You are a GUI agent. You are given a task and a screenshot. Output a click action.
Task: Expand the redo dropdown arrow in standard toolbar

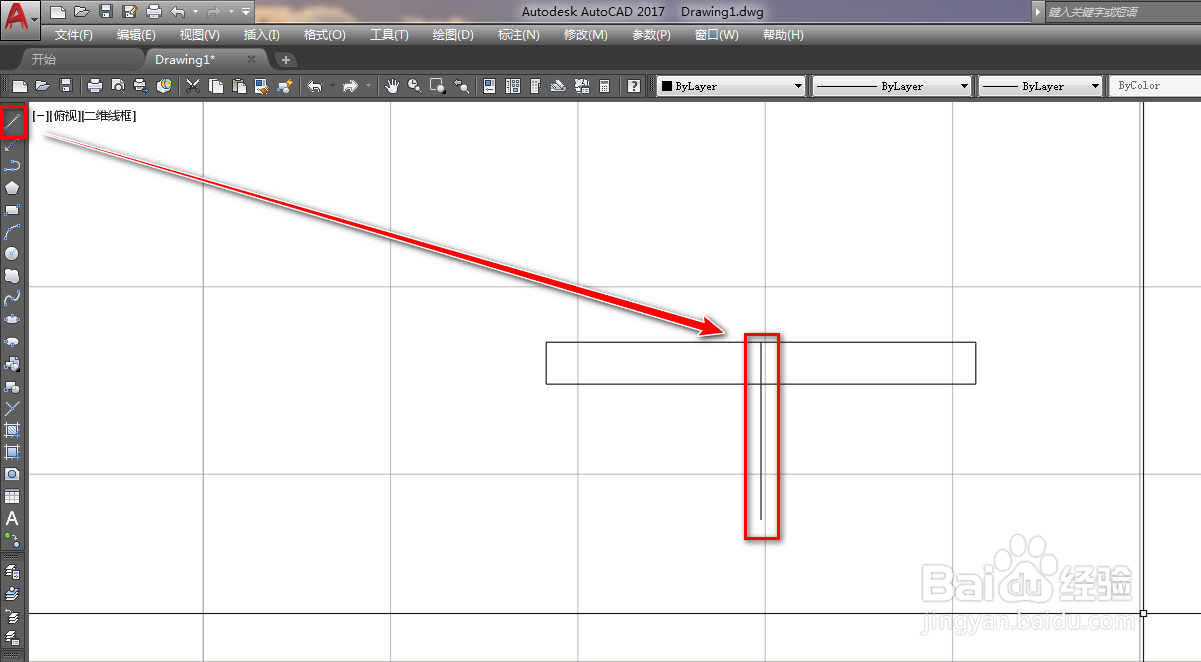click(x=369, y=87)
